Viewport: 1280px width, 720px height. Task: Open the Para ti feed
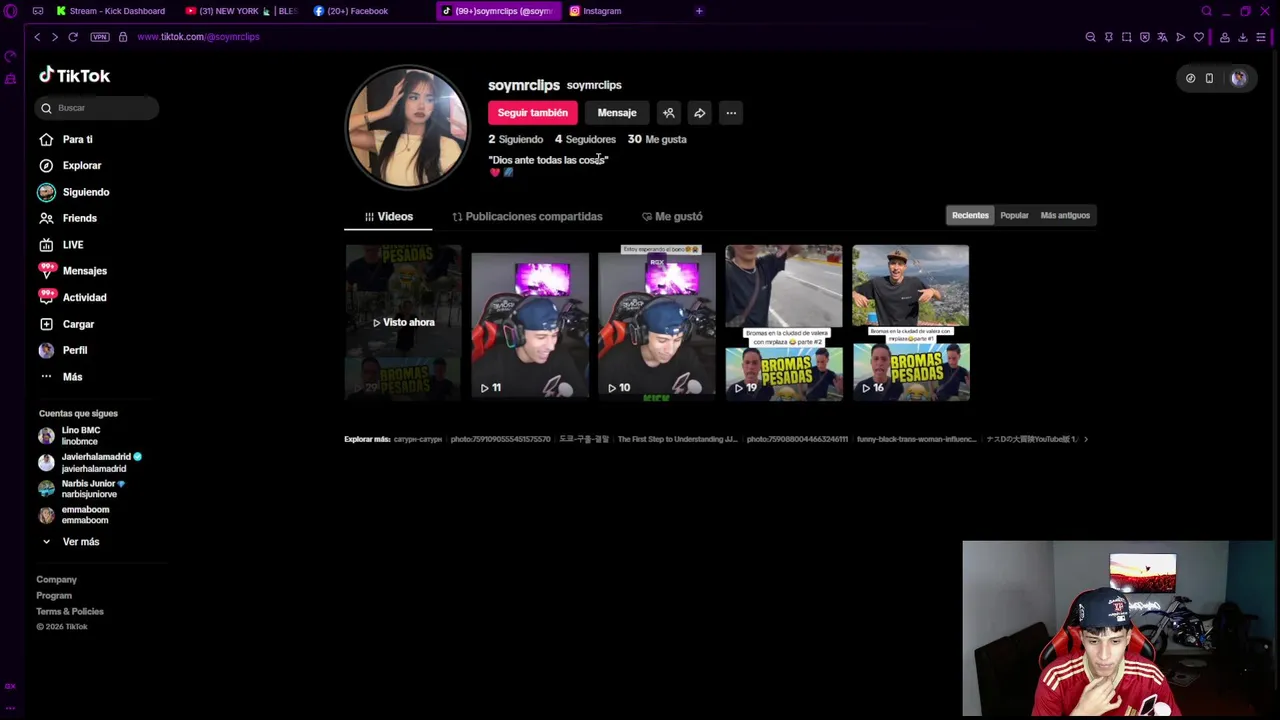(66, 139)
